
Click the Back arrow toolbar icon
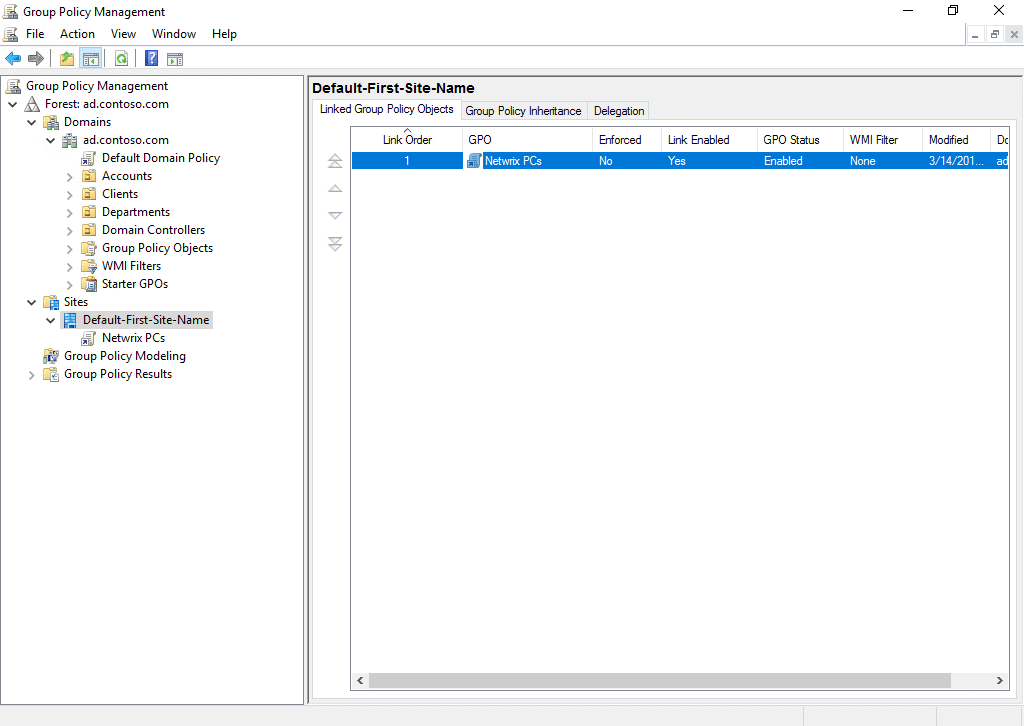pos(13,59)
